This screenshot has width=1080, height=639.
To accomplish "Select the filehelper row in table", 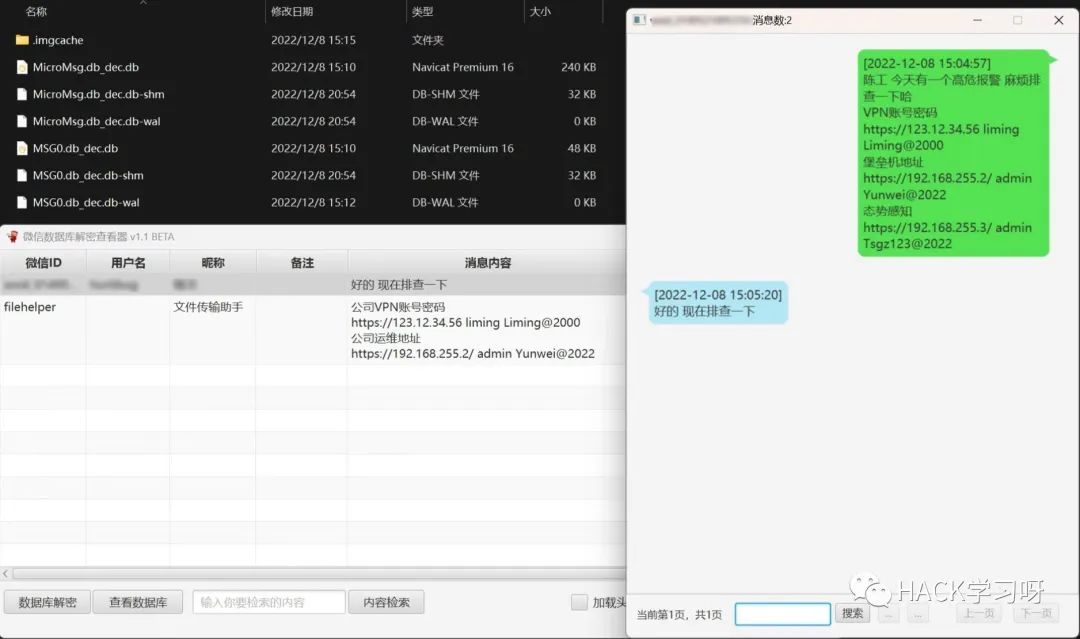I will (313, 330).
